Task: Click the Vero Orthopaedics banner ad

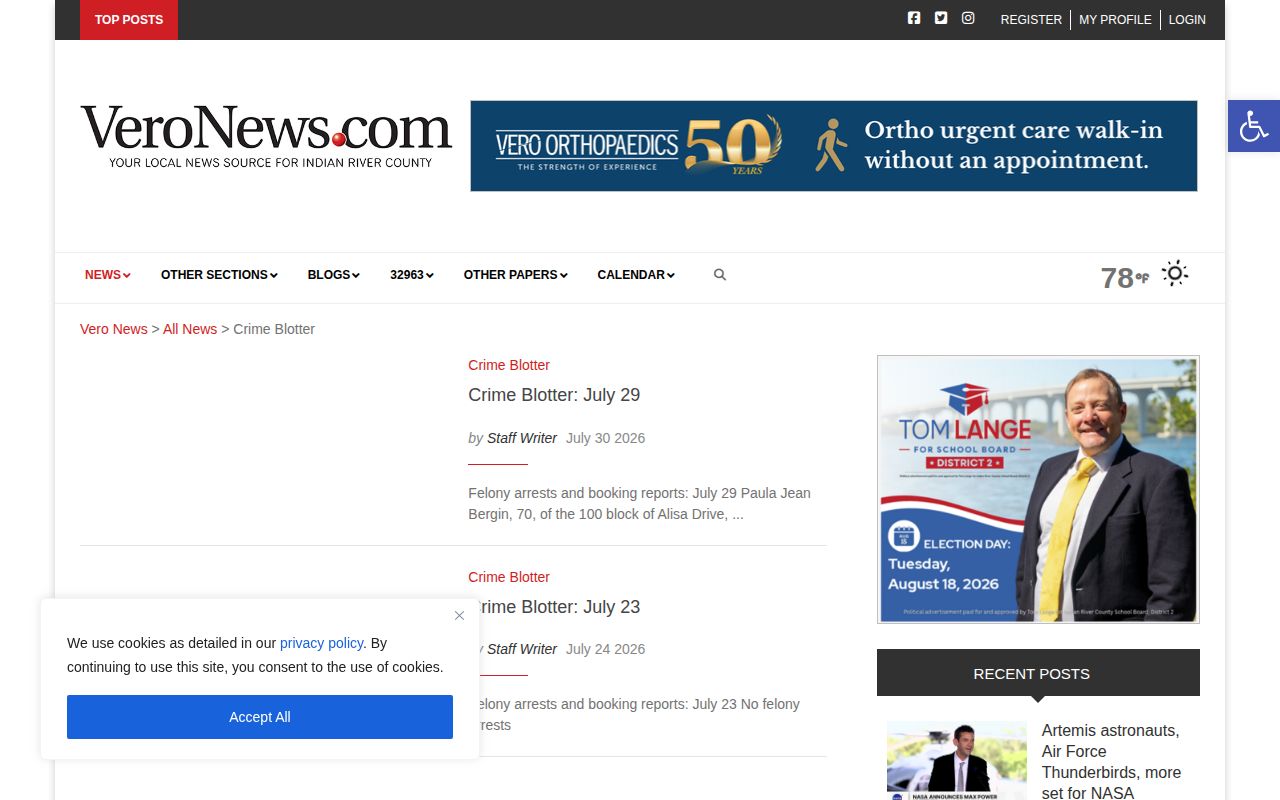Action: [834, 146]
